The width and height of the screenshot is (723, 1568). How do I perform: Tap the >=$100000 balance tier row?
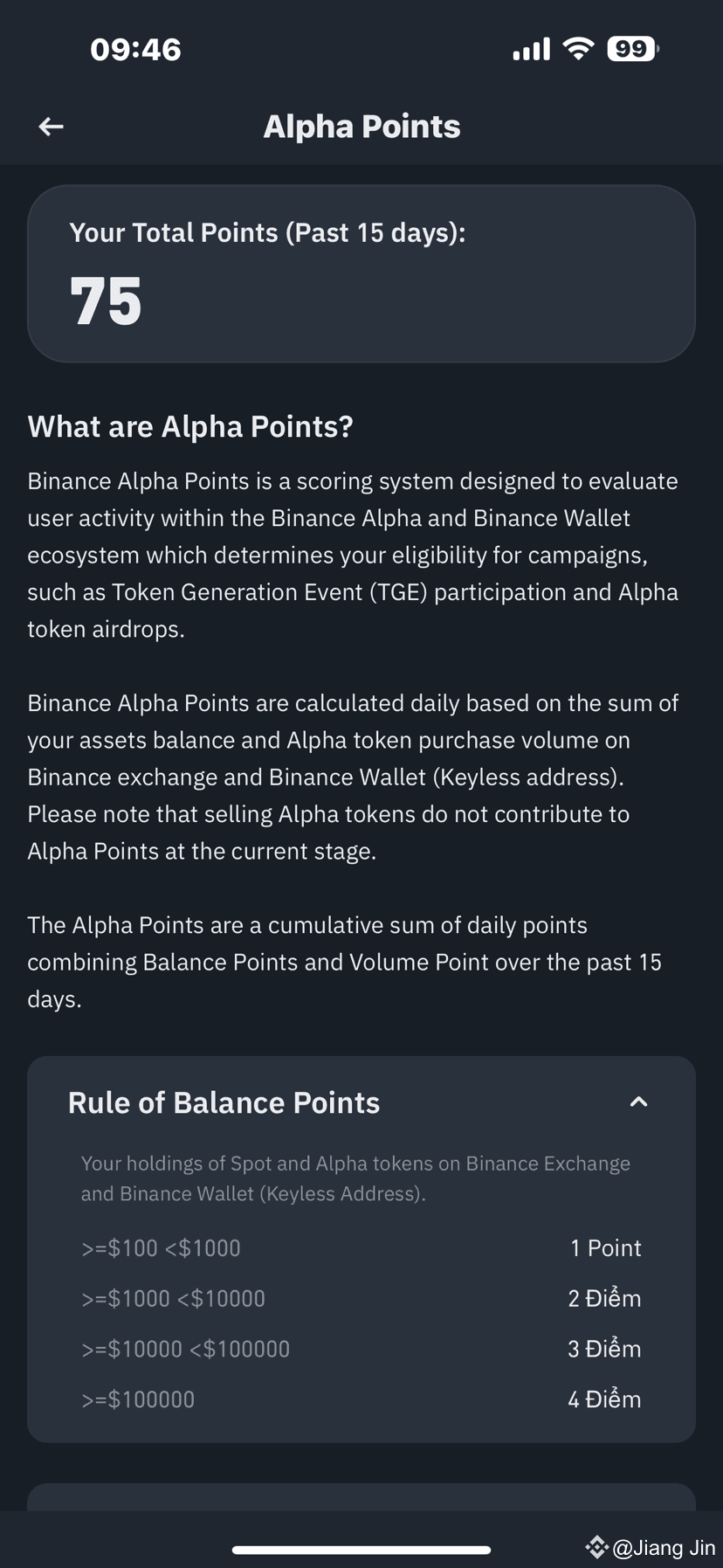(x=361, y=1399)
